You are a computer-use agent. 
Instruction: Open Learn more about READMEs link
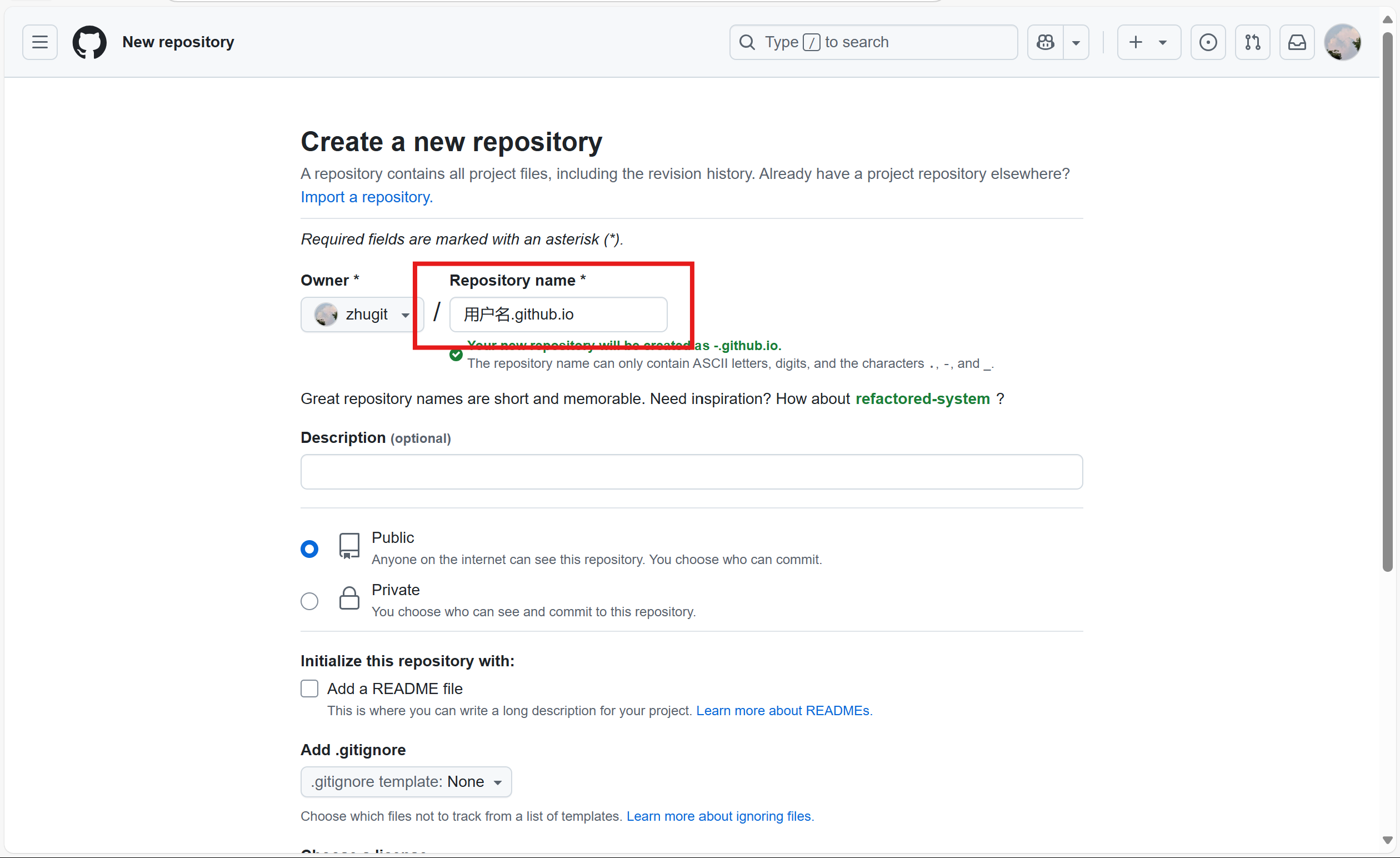click(x=783, y=710)
